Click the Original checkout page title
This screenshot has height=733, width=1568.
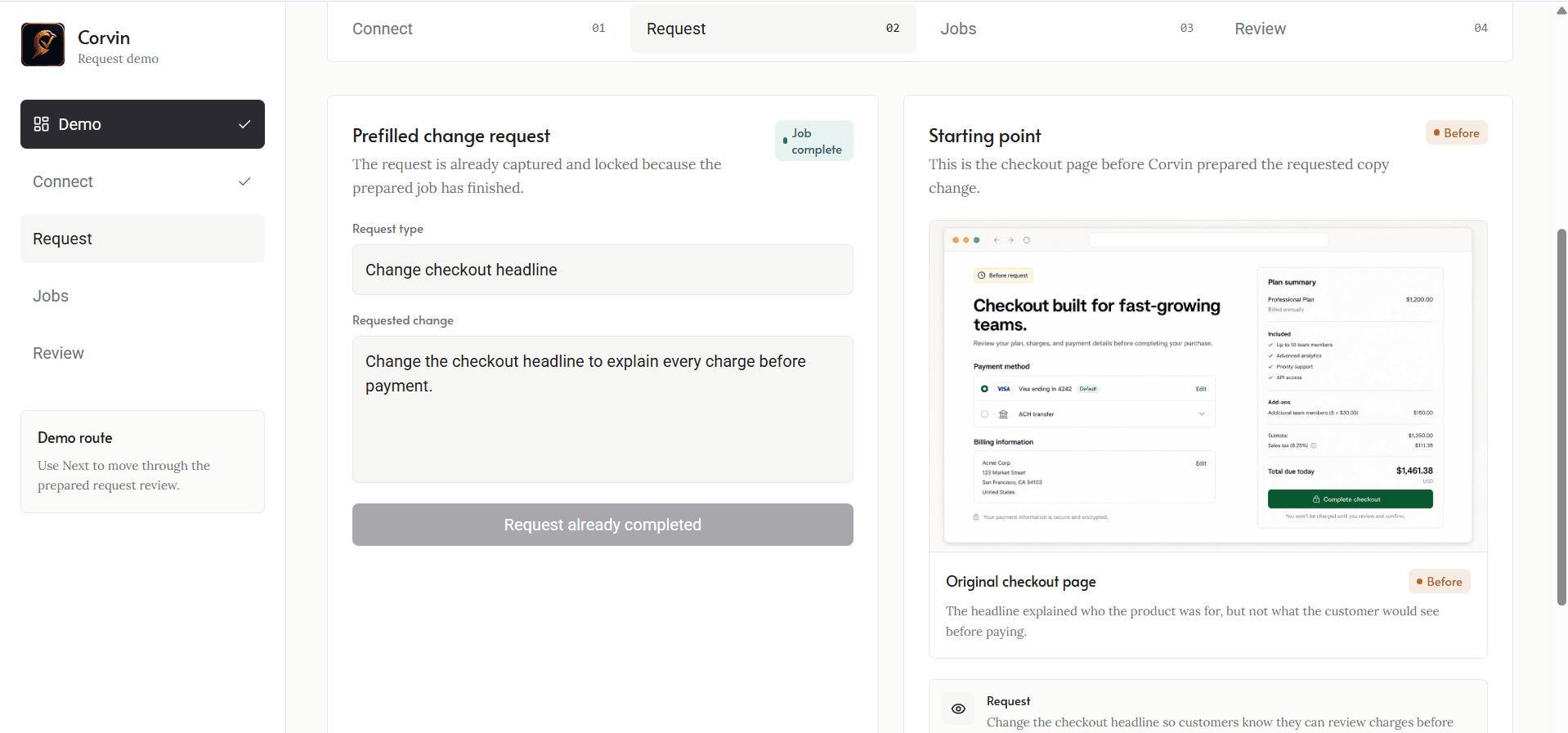click(x=1020, y=582)
